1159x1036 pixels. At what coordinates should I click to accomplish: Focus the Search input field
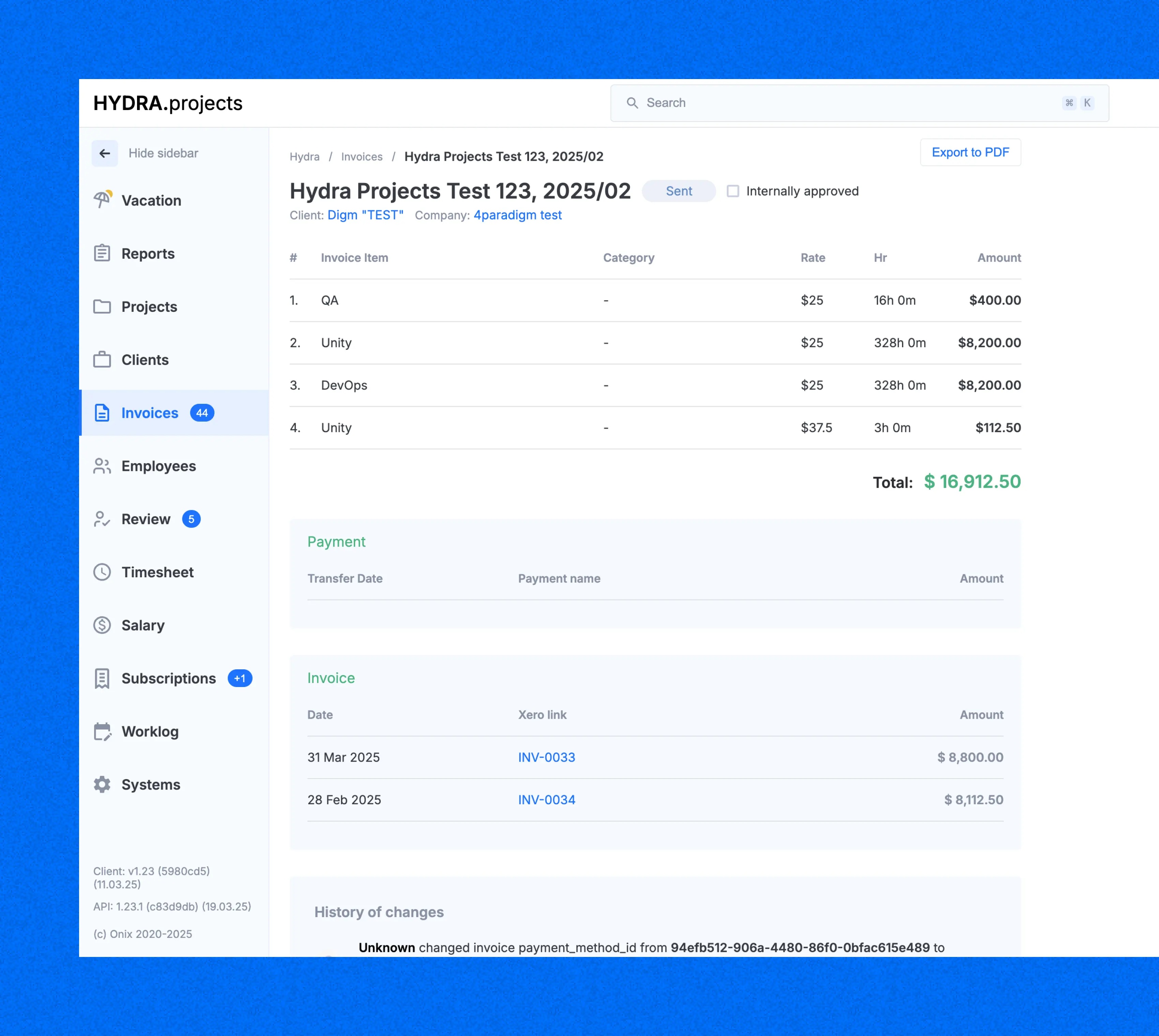859,103
